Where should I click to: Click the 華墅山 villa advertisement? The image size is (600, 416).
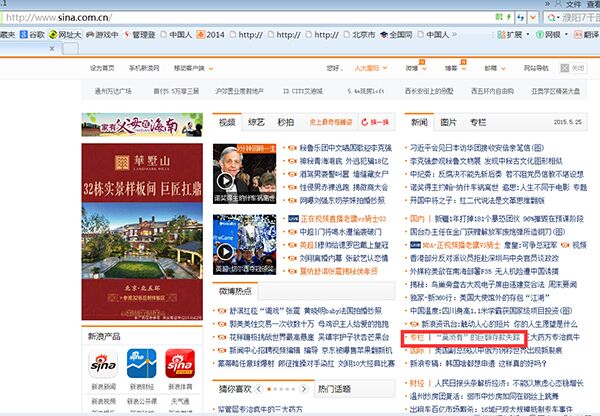pos(142,232)
